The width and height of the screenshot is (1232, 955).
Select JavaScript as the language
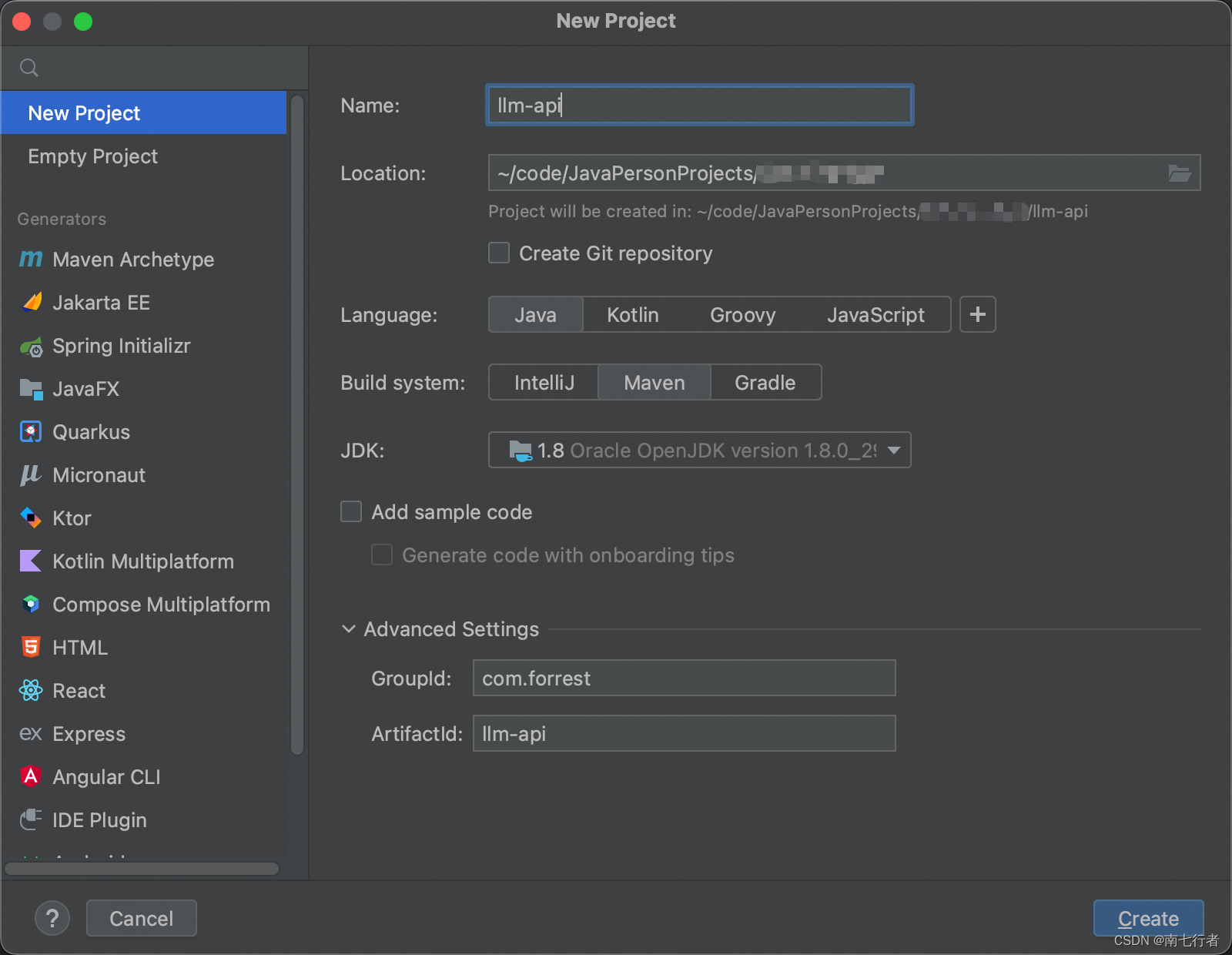pos(875,314)
